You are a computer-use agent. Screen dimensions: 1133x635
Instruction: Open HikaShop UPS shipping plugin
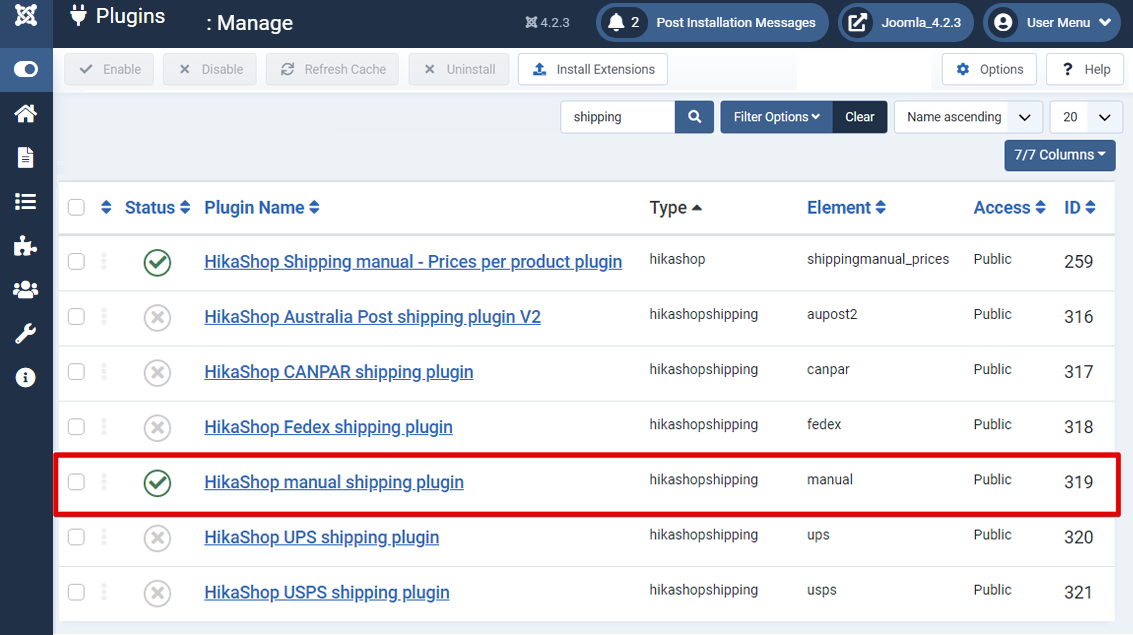(322, 537)
